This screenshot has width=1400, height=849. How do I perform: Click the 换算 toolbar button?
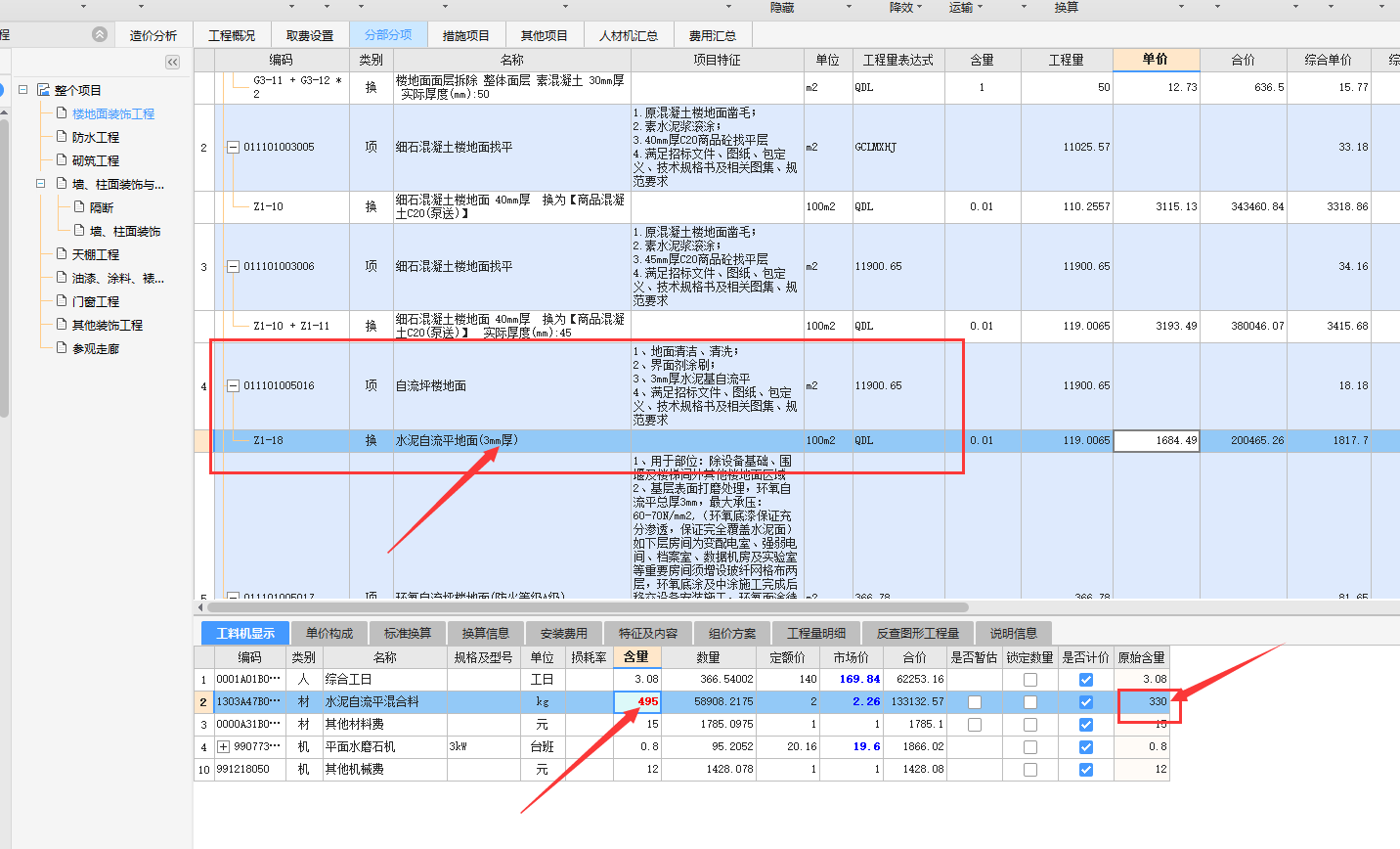click(1067, 8)
